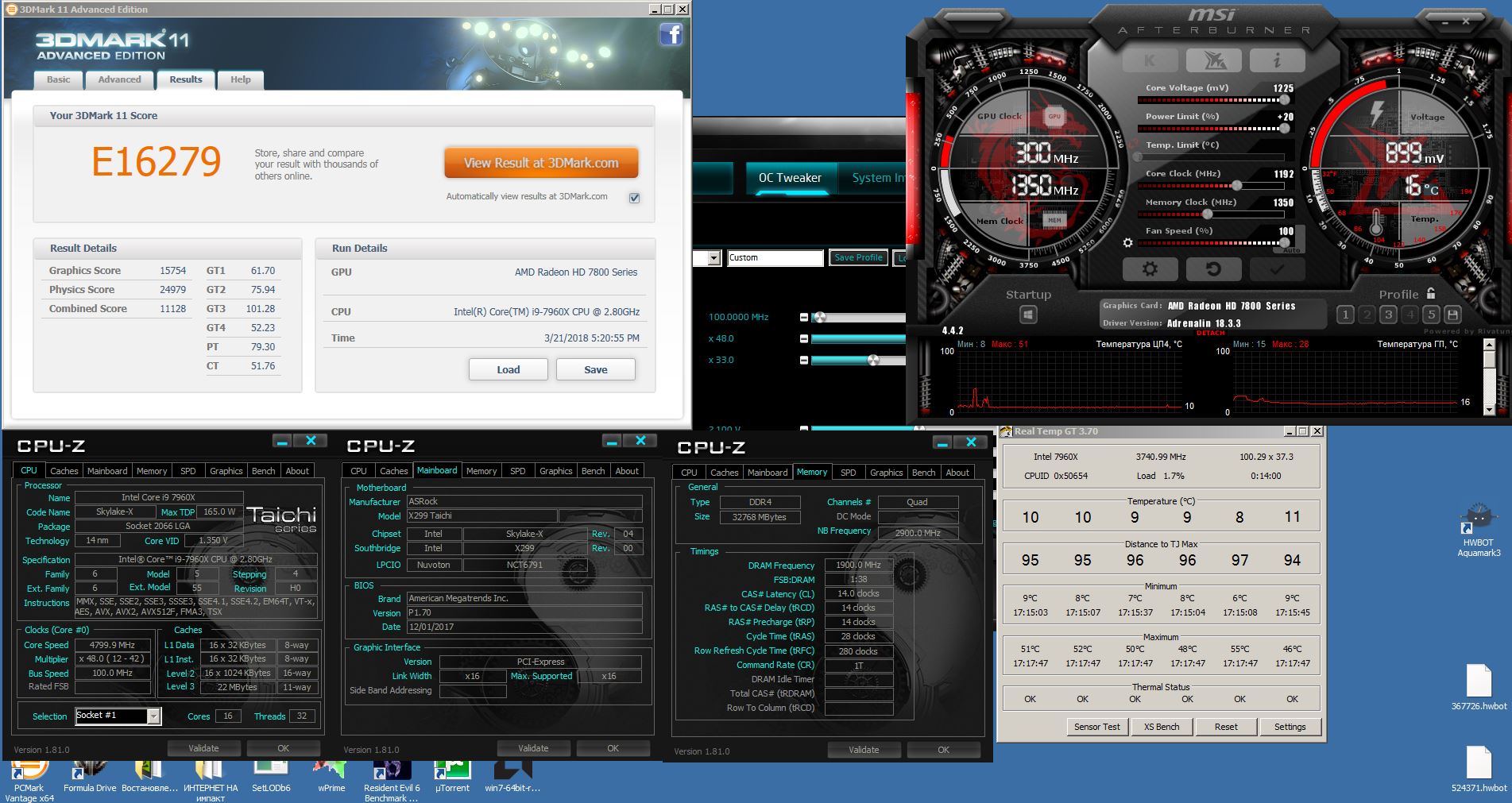Toggle automatically view results at 3DMark.com
Image resolution: width=1512 pixels, height=803 pixels.
pos(634,198)
